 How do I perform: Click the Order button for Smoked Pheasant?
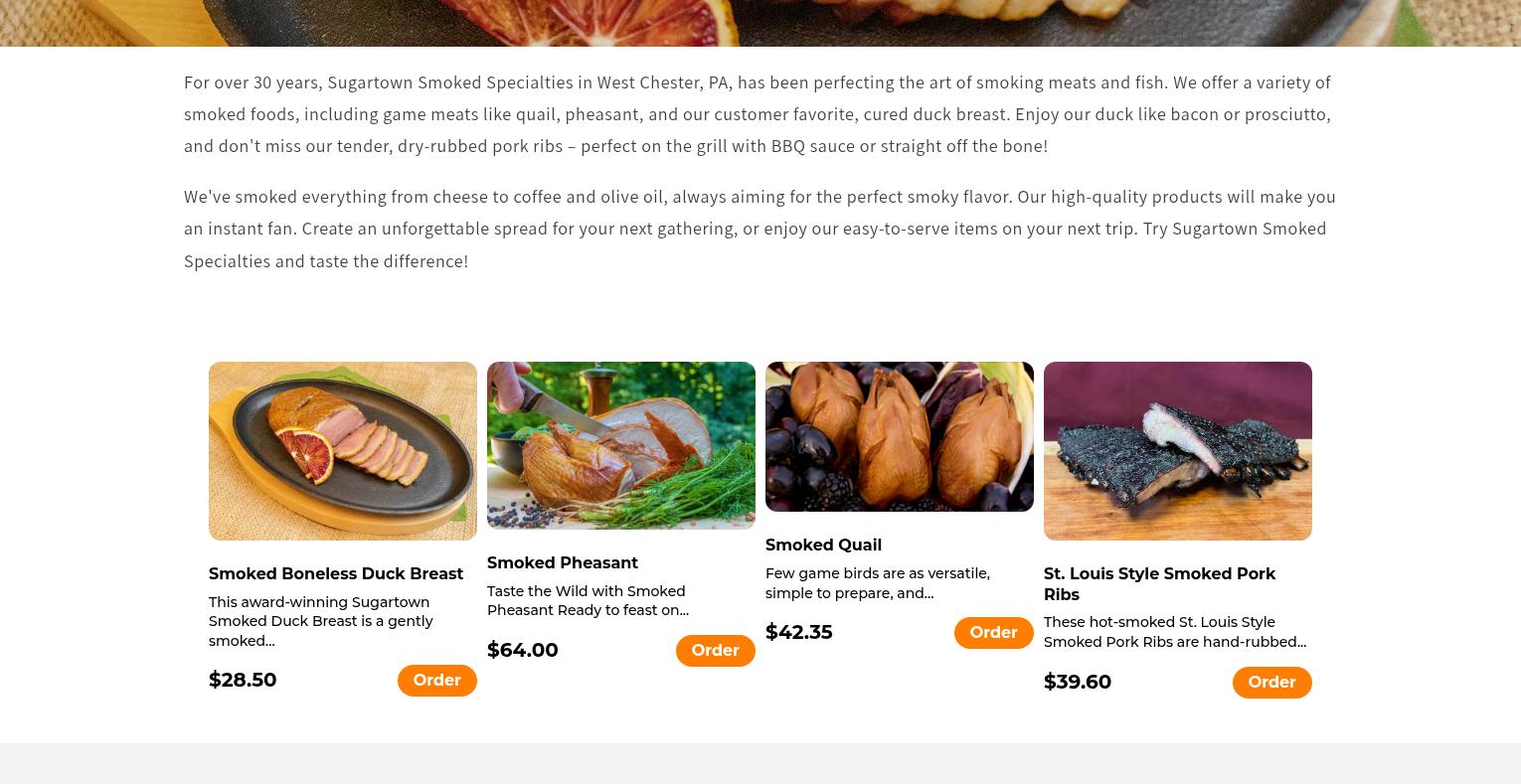pos(715,650)
